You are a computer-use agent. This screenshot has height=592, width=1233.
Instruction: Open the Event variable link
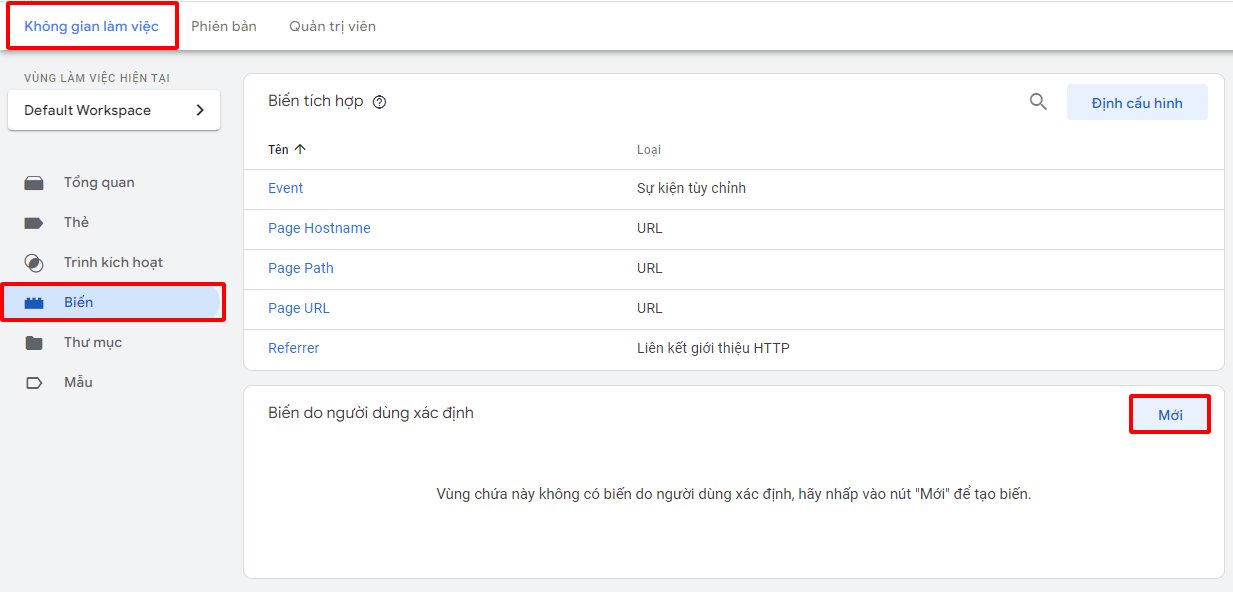tap(285, 188)
